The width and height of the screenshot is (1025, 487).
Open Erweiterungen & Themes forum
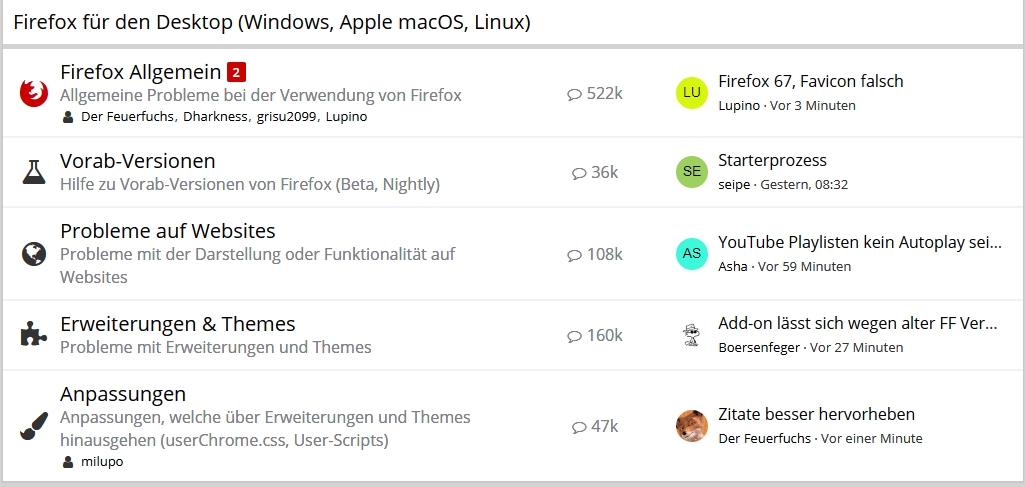[178, 324]
